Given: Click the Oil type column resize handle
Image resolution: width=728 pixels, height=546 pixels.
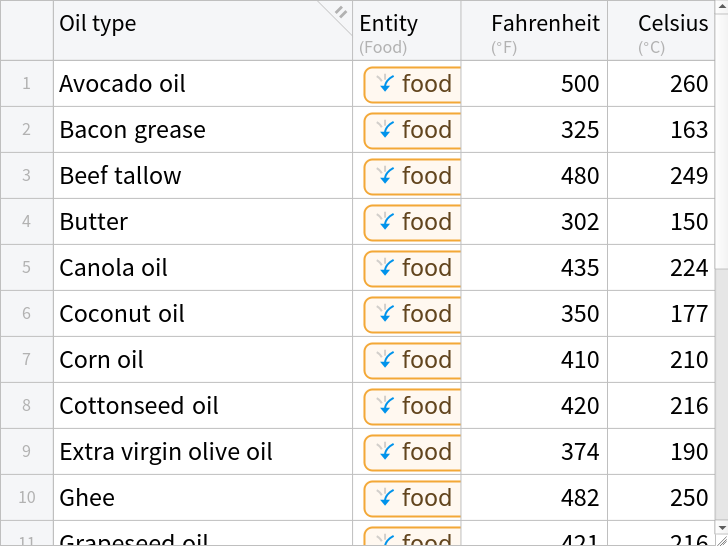Looking at the screenshot, I should pyautogui.click(x=340, y=13).
